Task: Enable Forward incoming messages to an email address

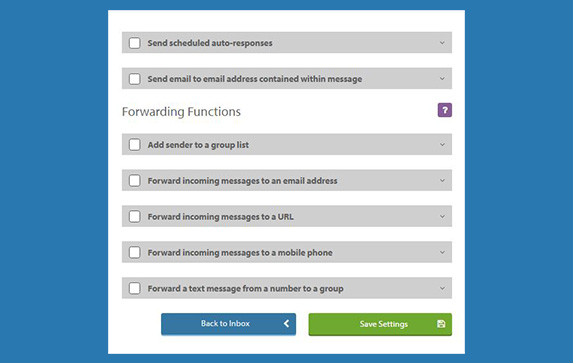Action: pyautogui.click(x=134, y=180)
